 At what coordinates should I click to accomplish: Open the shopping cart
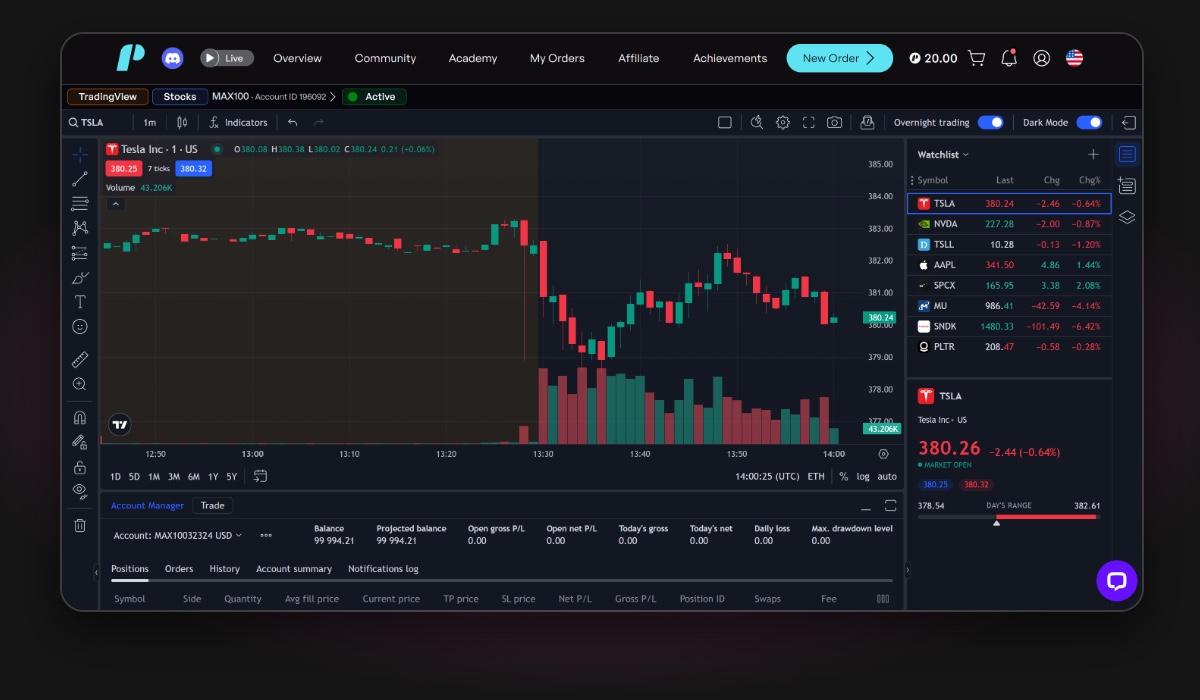976,58
